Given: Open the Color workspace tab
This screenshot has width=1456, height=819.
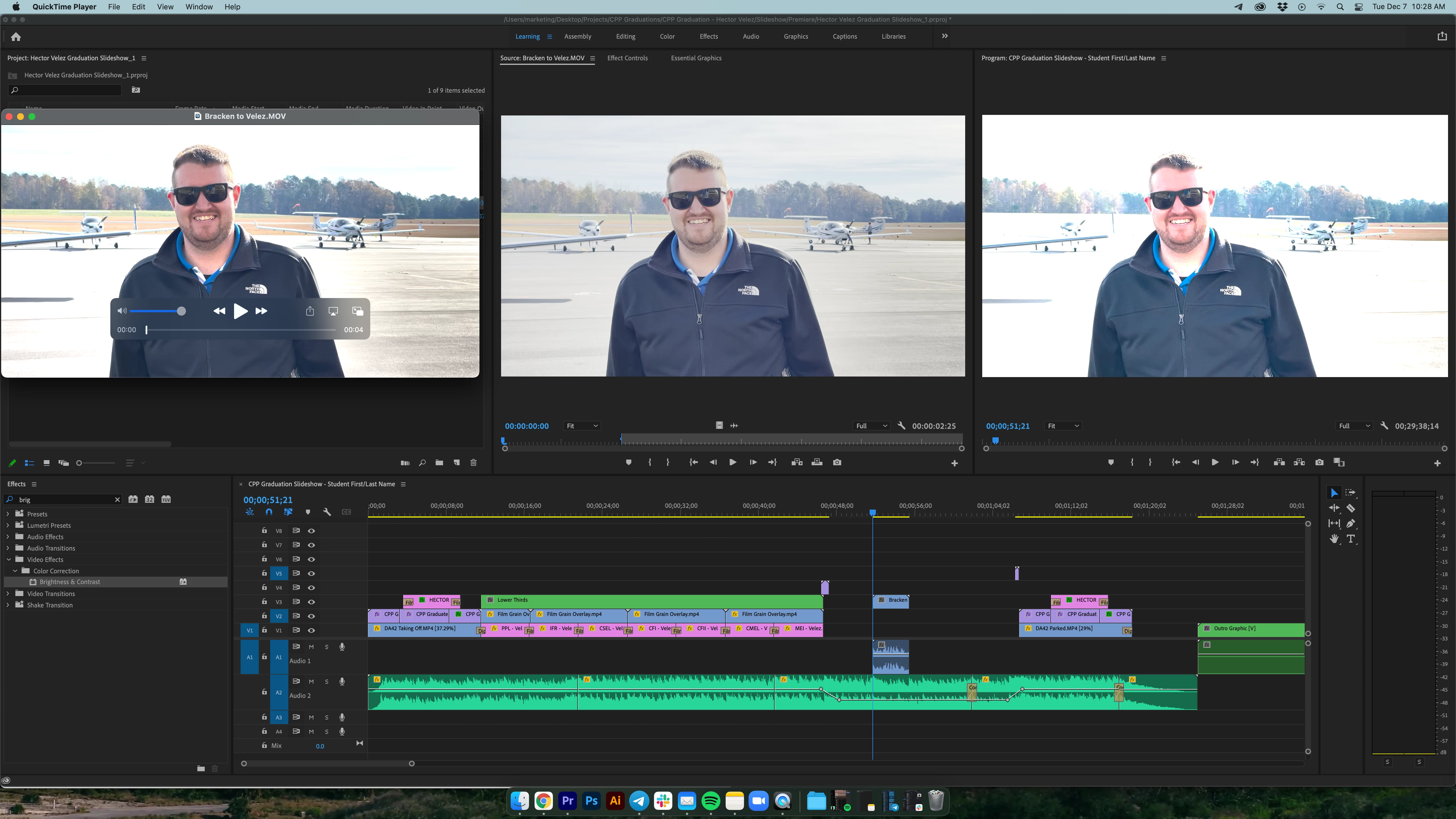Looking at the screenshot, I should click(667, 37).
